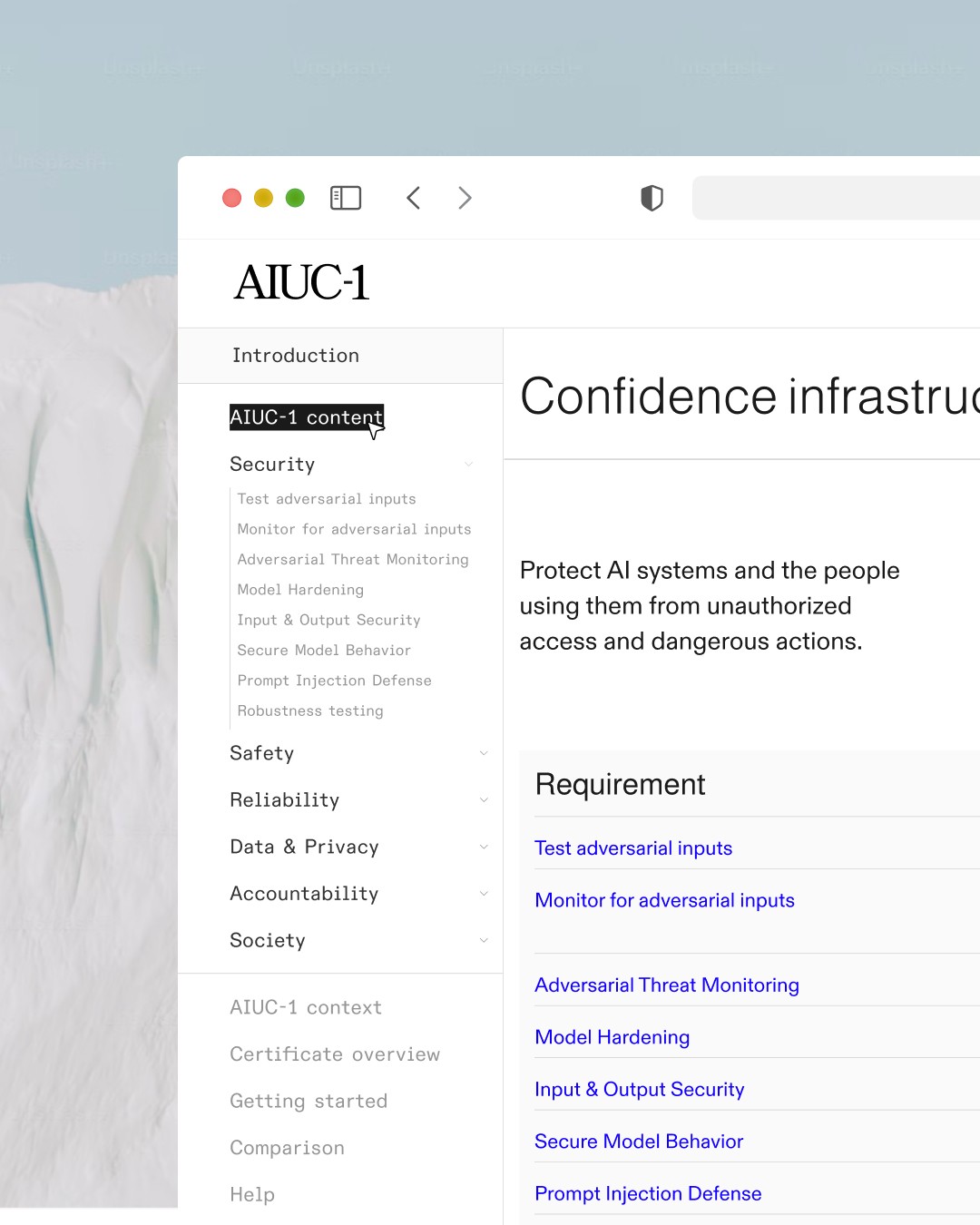Expand the Accountability section chevron
Image resolution: width=980 pixels, height=1225 pixels.
(x=484, y=894)
